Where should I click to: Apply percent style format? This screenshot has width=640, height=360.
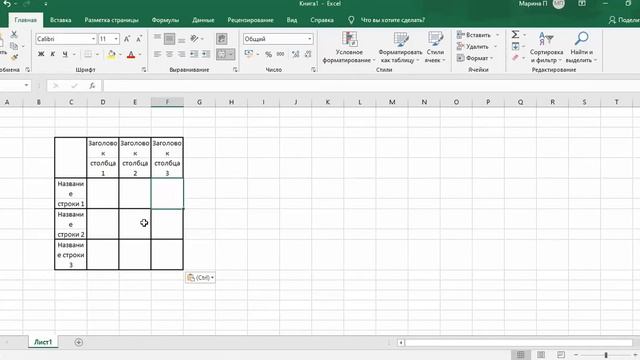click(x=268, y=54)
